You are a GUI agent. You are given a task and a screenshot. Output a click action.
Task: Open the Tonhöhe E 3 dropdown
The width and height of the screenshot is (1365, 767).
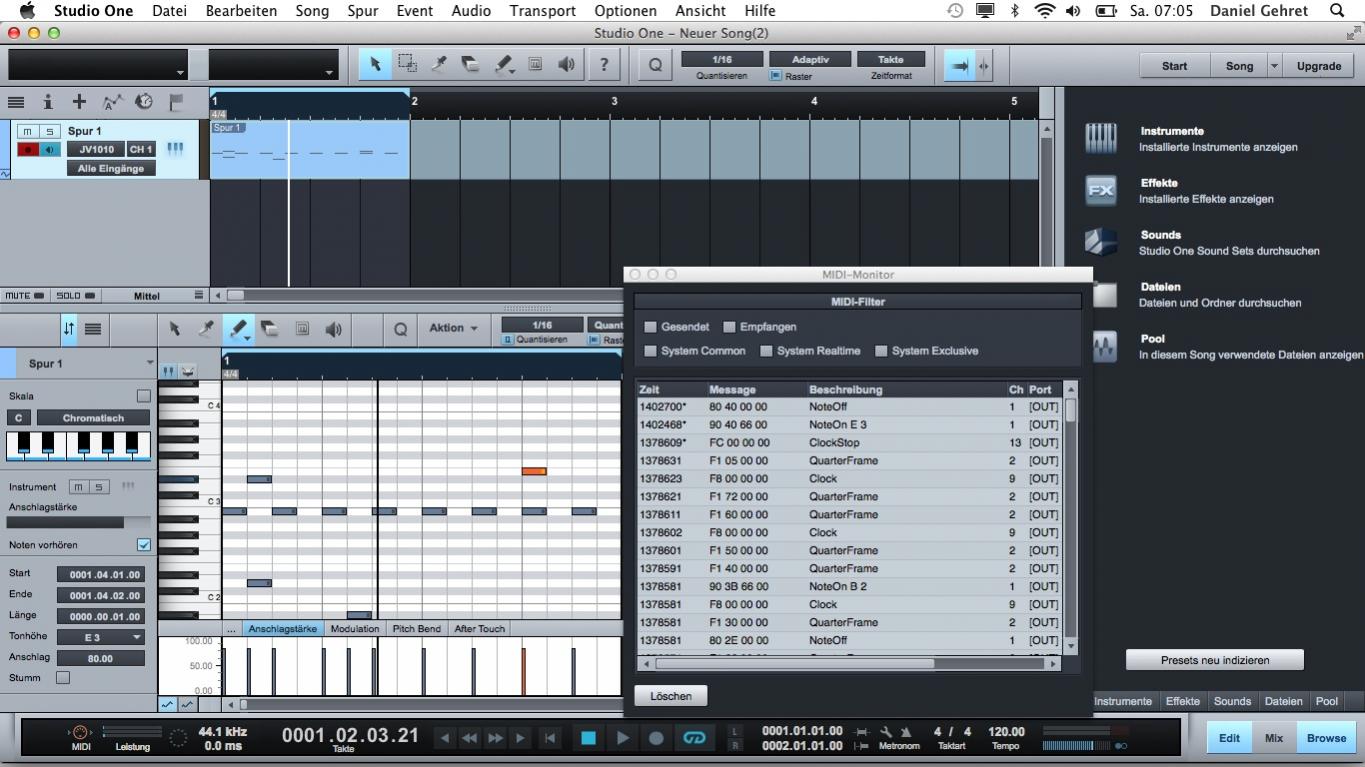click(101, 637)
